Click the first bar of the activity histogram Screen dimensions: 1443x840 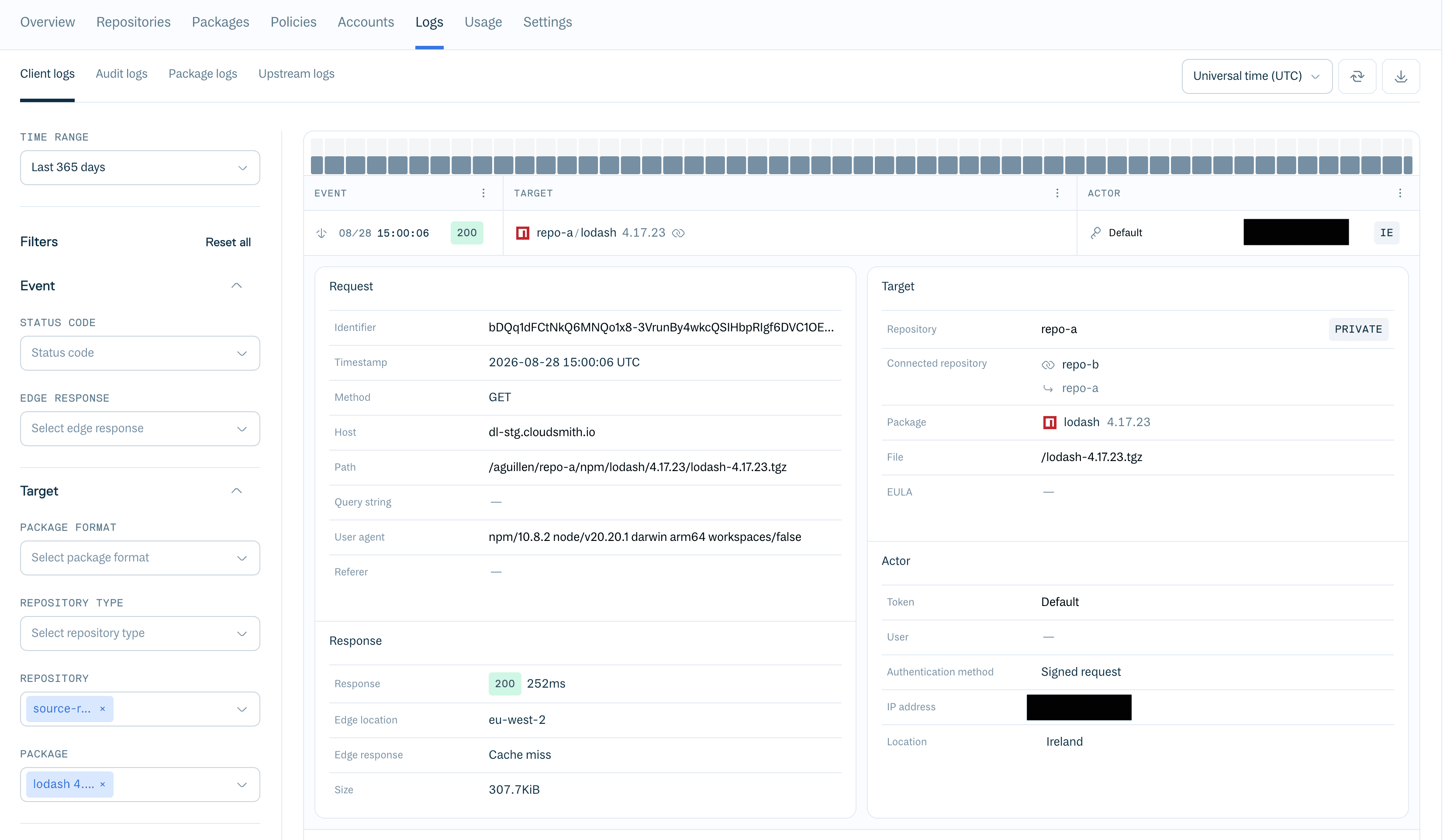click(317, 165)
